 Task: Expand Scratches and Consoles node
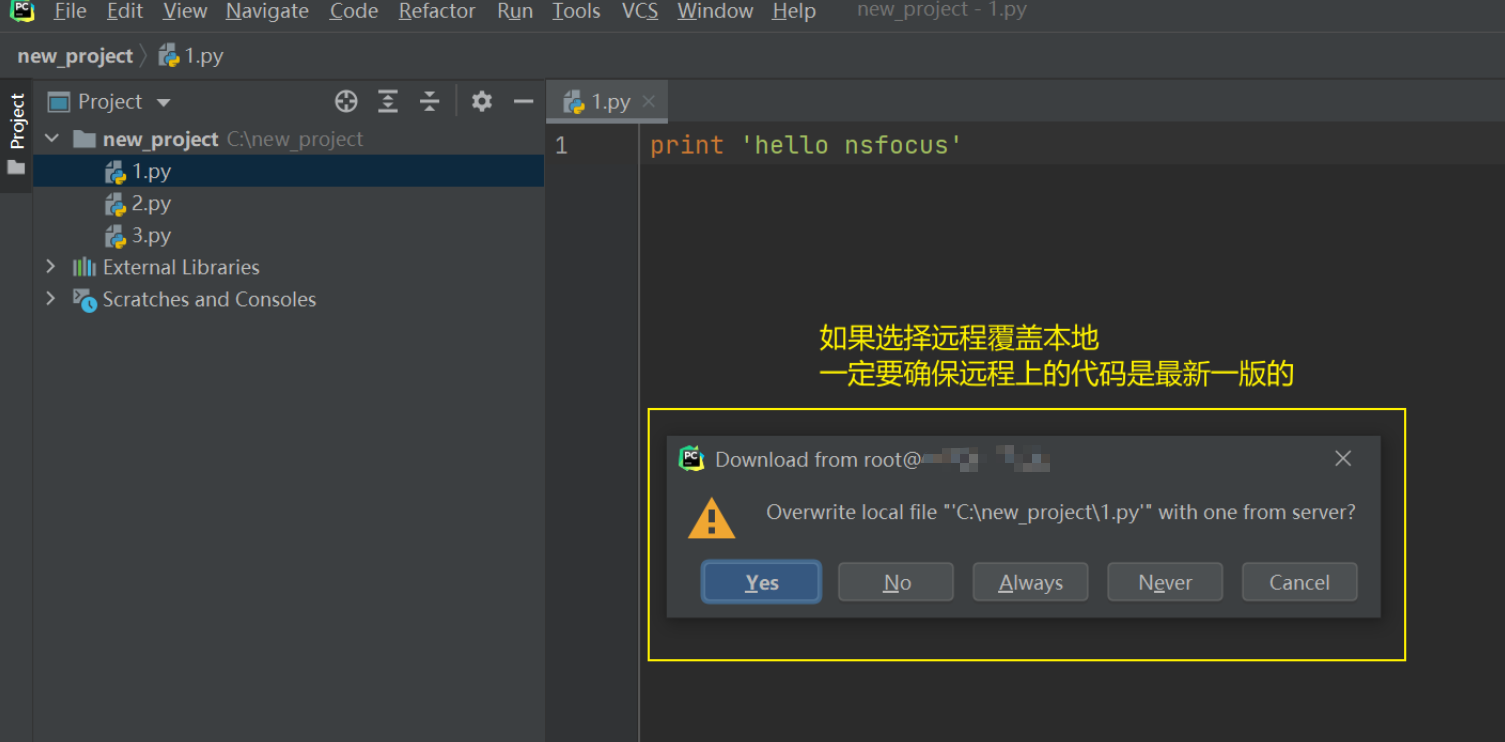pos(51,299)
